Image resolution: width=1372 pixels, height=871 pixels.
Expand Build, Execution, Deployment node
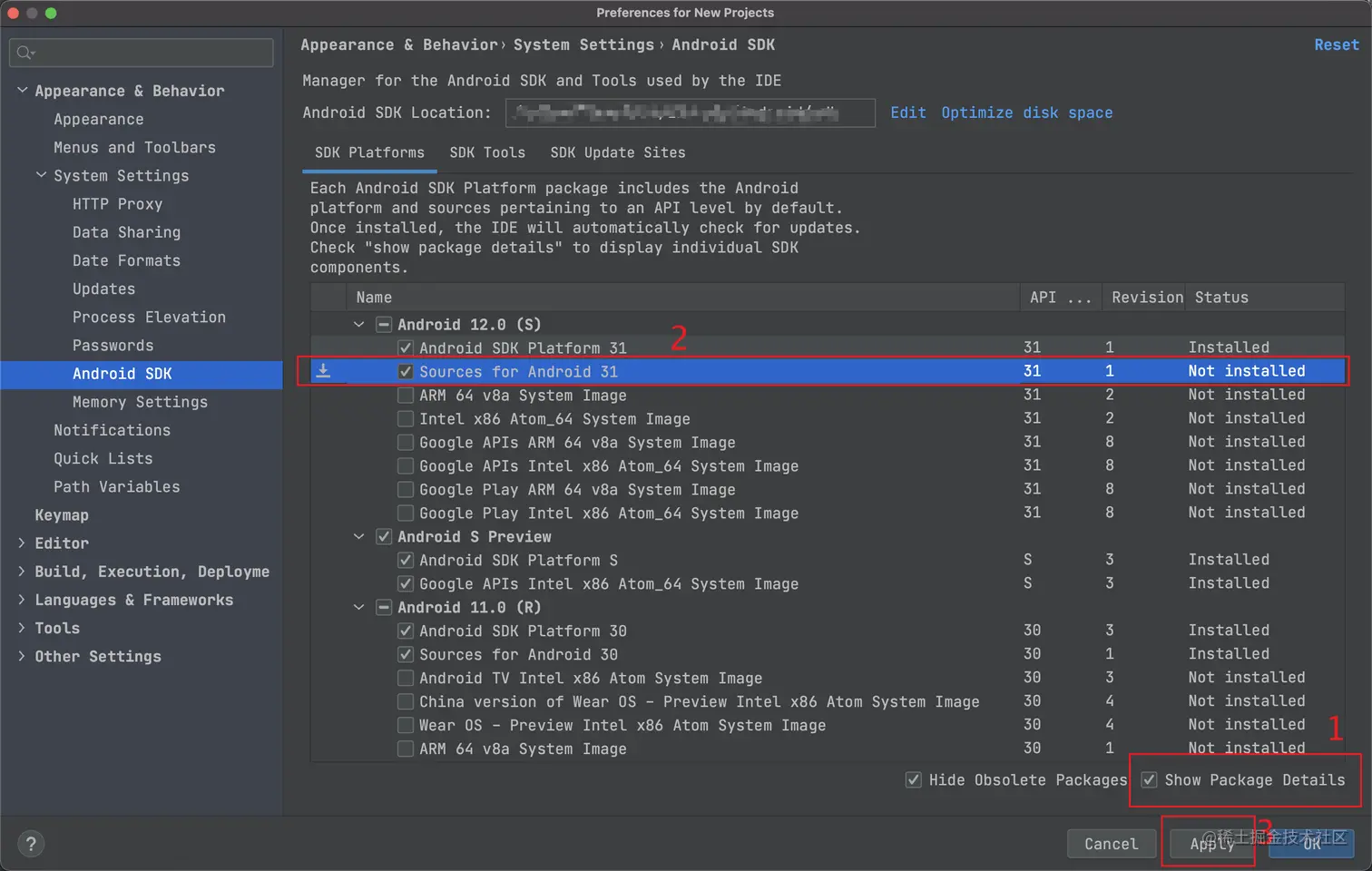click(x=22, y=571)
